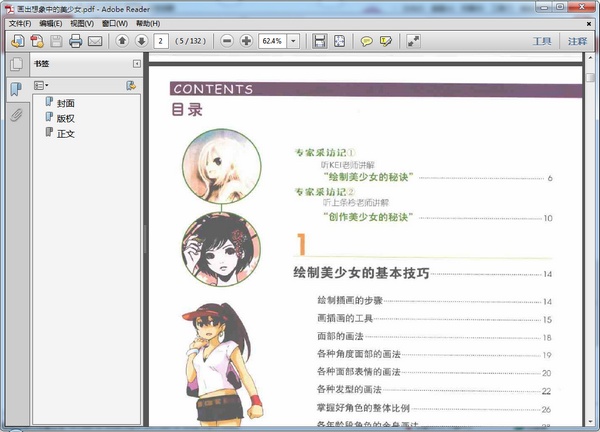Click the 各种面部表情的画法 entry
The width and height of the screenshot is (600, 432).
click(359, 372)
